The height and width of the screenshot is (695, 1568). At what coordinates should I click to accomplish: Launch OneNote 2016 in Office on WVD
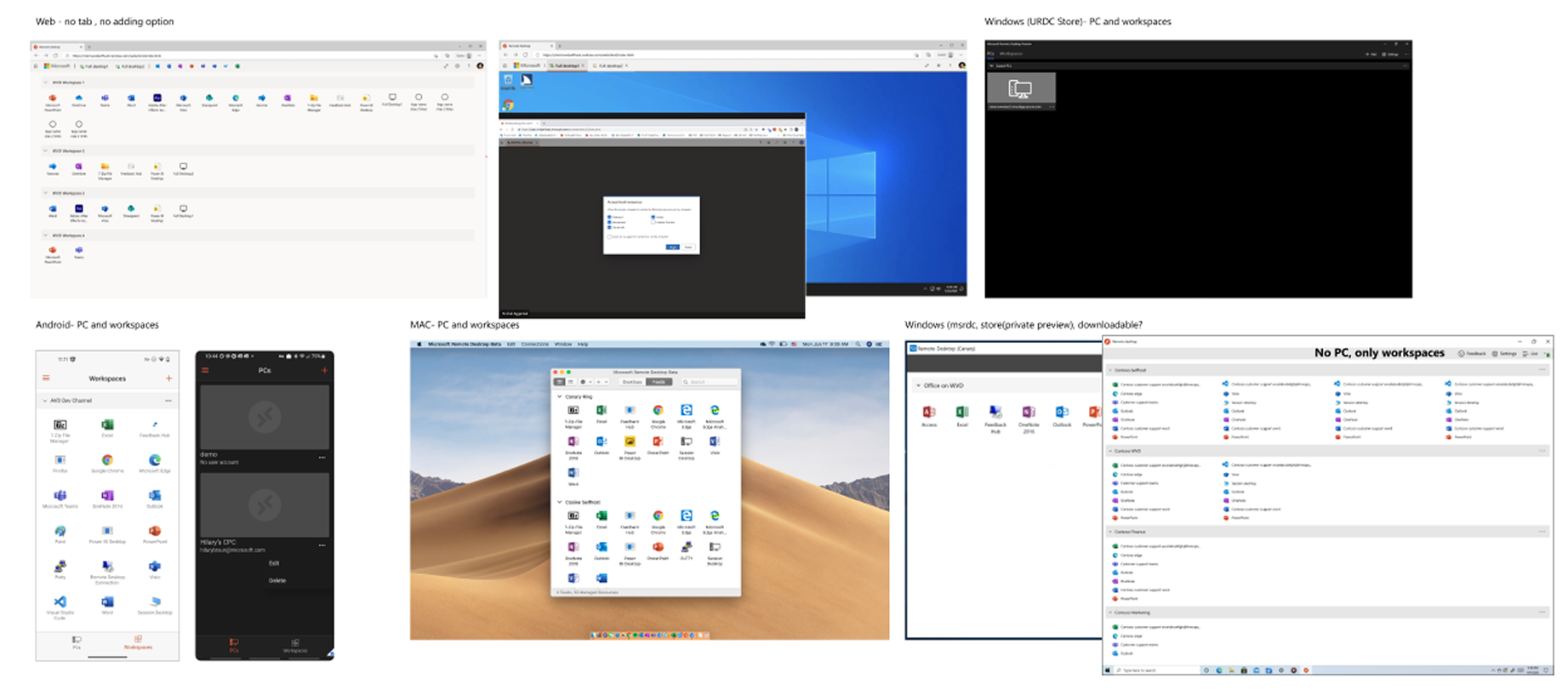tap(1029, 419)
